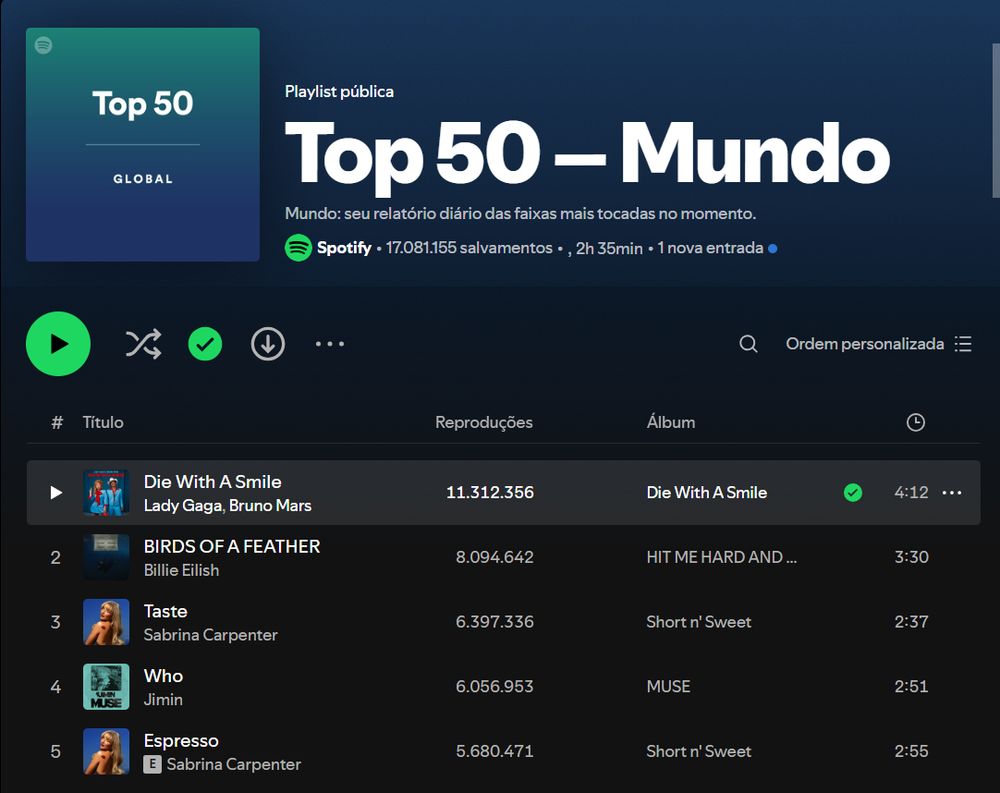Click the Título column header

pos(103,422)
